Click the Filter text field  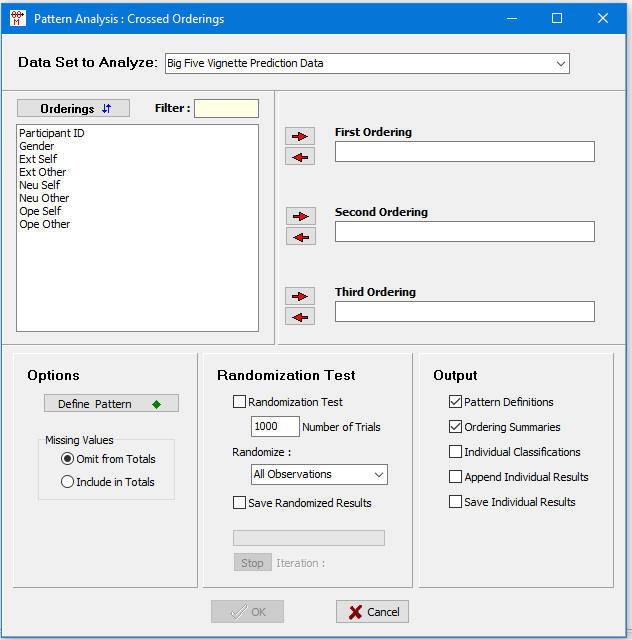click(226, 108)
